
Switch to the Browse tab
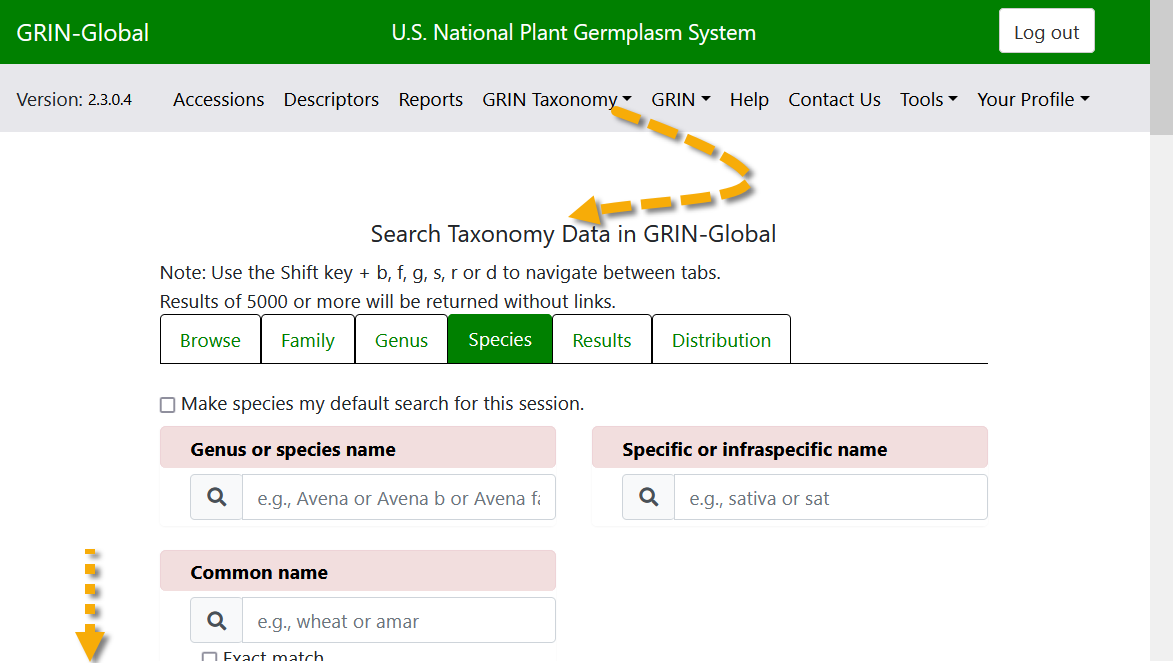click(210, 339)
